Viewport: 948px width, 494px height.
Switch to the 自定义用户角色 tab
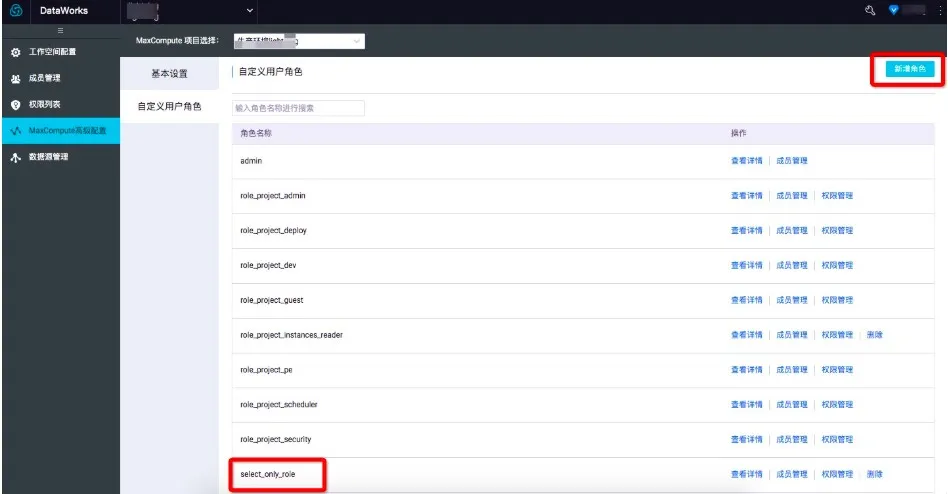169,106
